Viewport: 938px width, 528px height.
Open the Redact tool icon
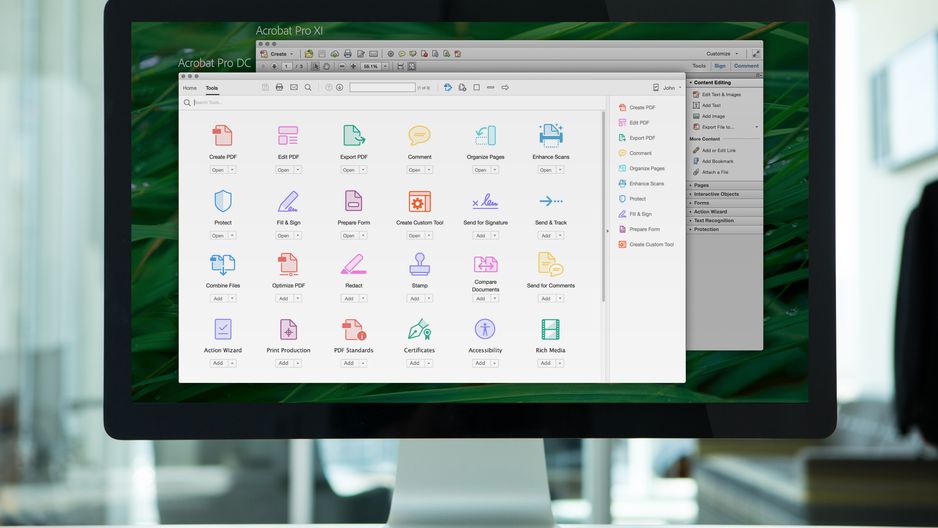(354, 264)
